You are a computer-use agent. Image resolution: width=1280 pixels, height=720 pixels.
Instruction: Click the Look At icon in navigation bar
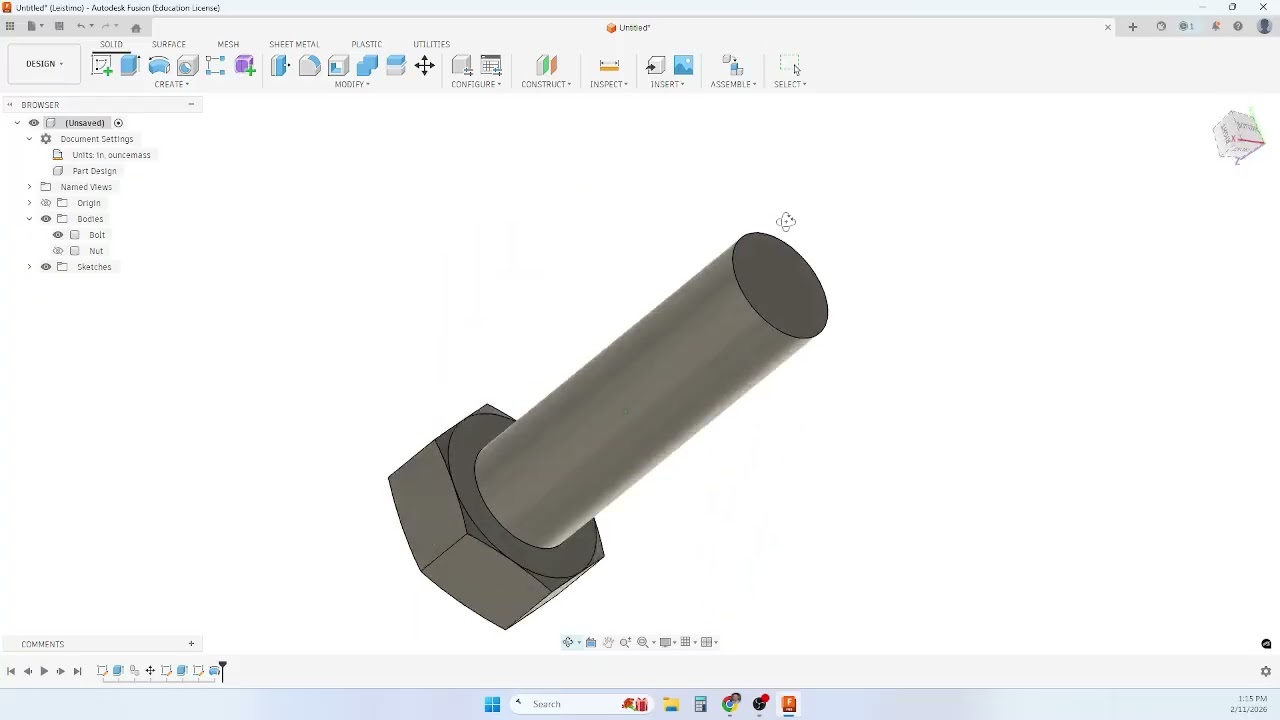point(591,642)
